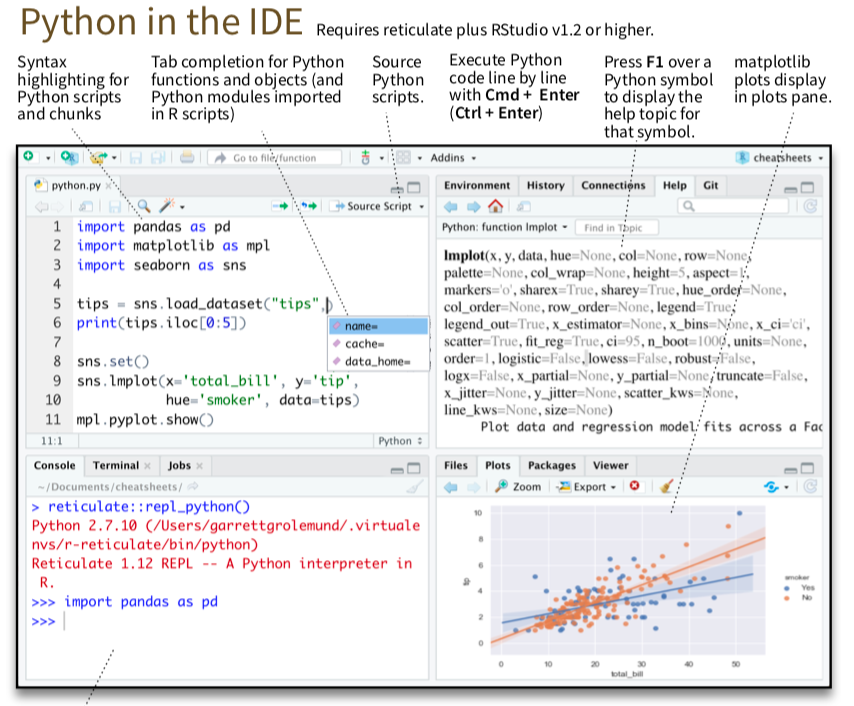Click the Go to file/function field
Screen dimensions: 854x706
click(274, 158)
